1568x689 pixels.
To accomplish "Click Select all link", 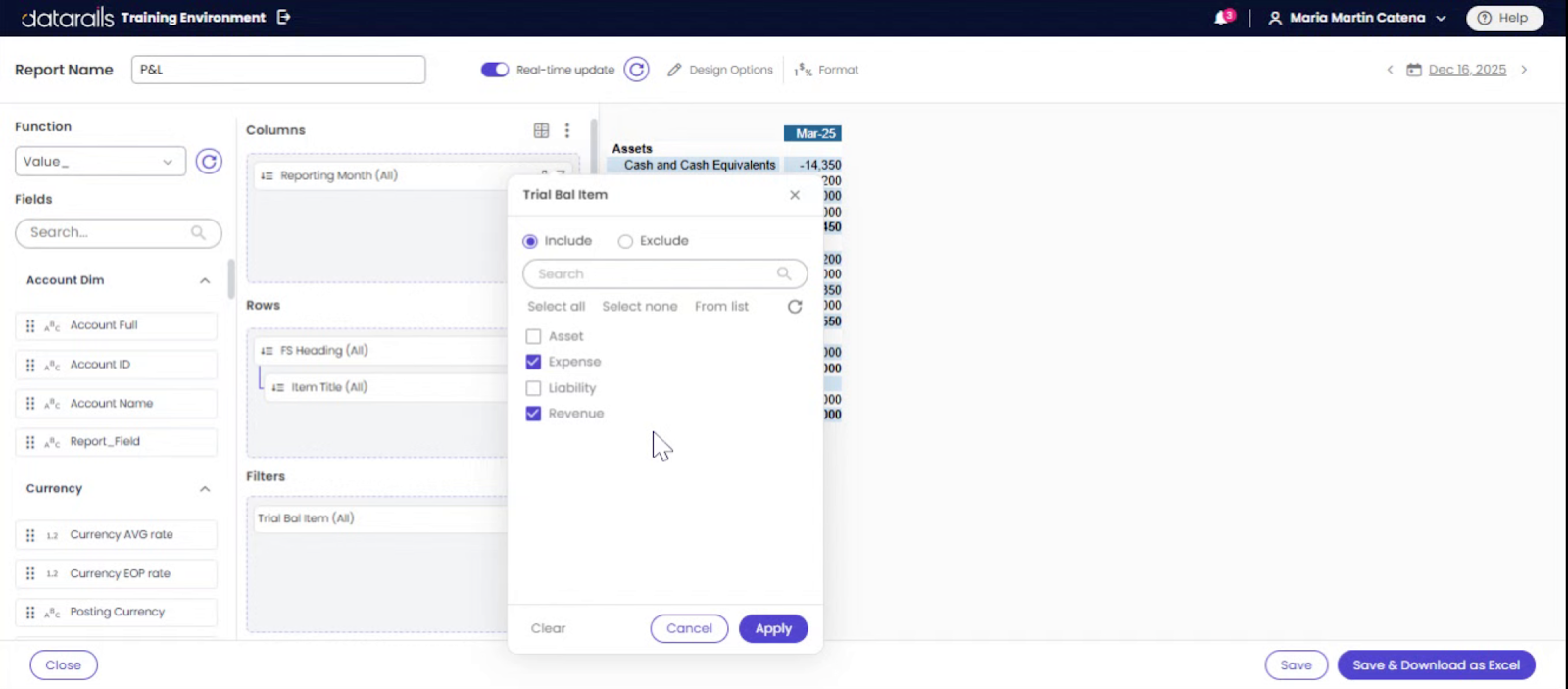I will click(556, 307).
